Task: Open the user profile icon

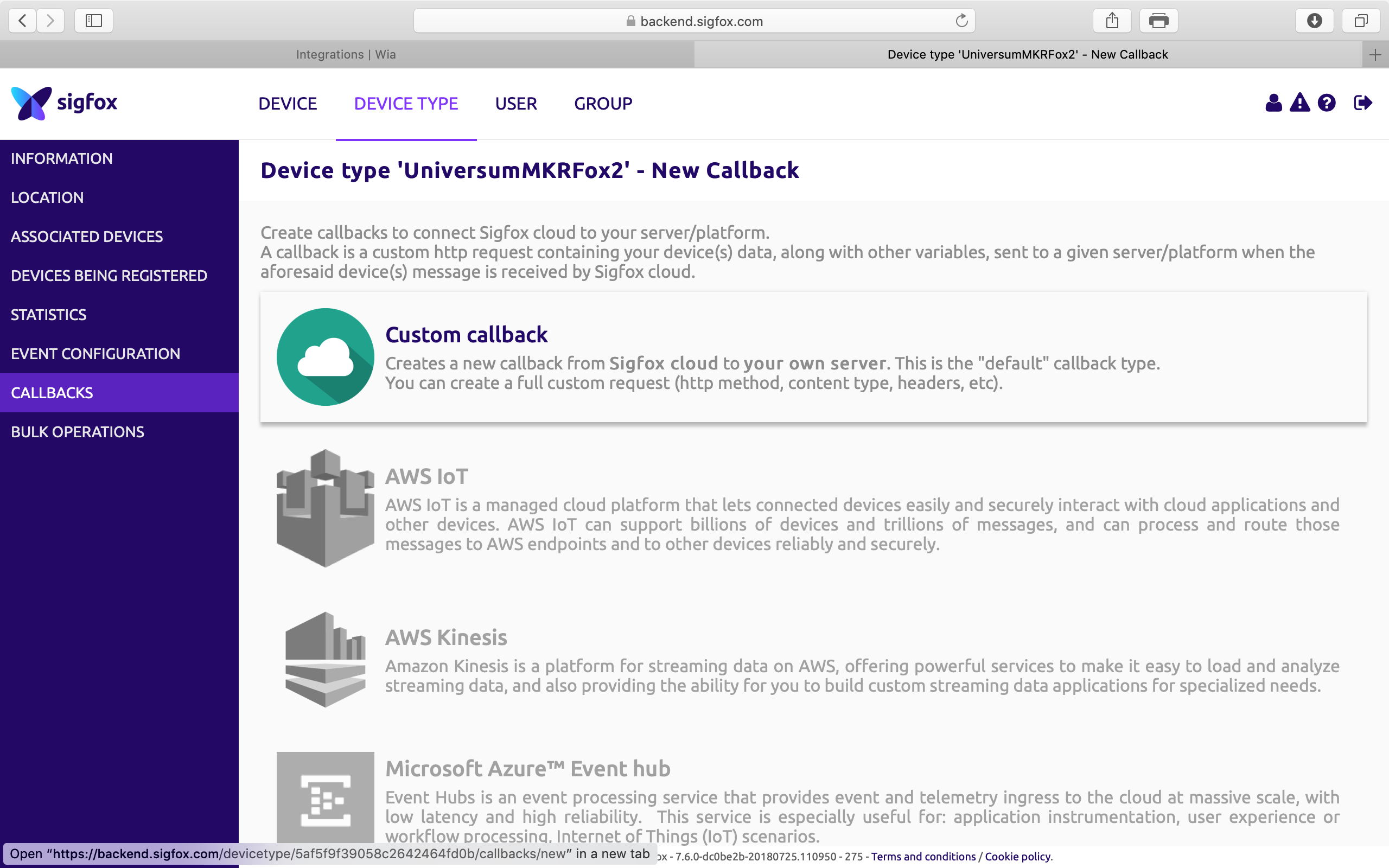Action: pos(1273,103)
